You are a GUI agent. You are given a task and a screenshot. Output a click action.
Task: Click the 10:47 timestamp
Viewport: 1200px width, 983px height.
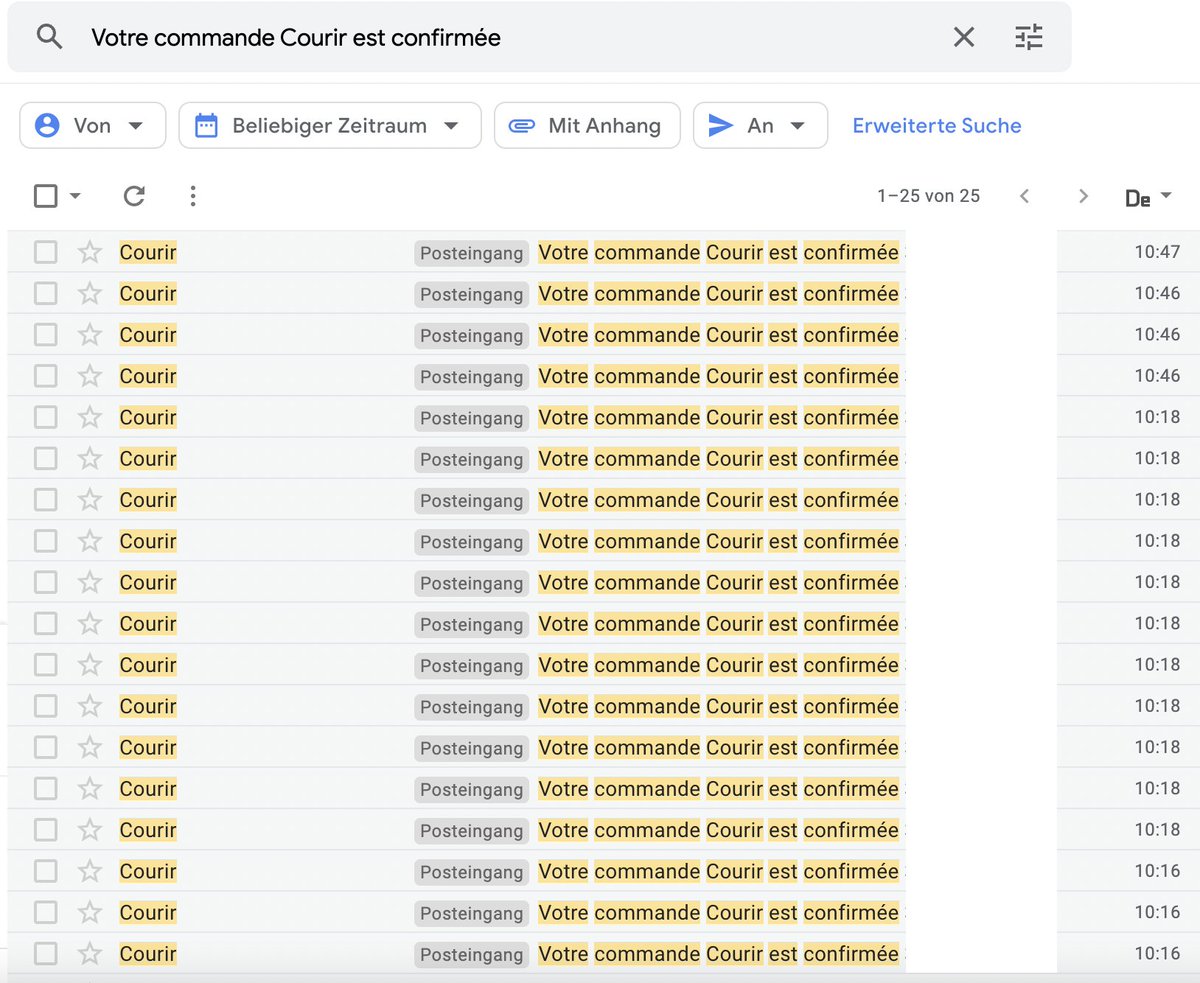(1157, 252)
